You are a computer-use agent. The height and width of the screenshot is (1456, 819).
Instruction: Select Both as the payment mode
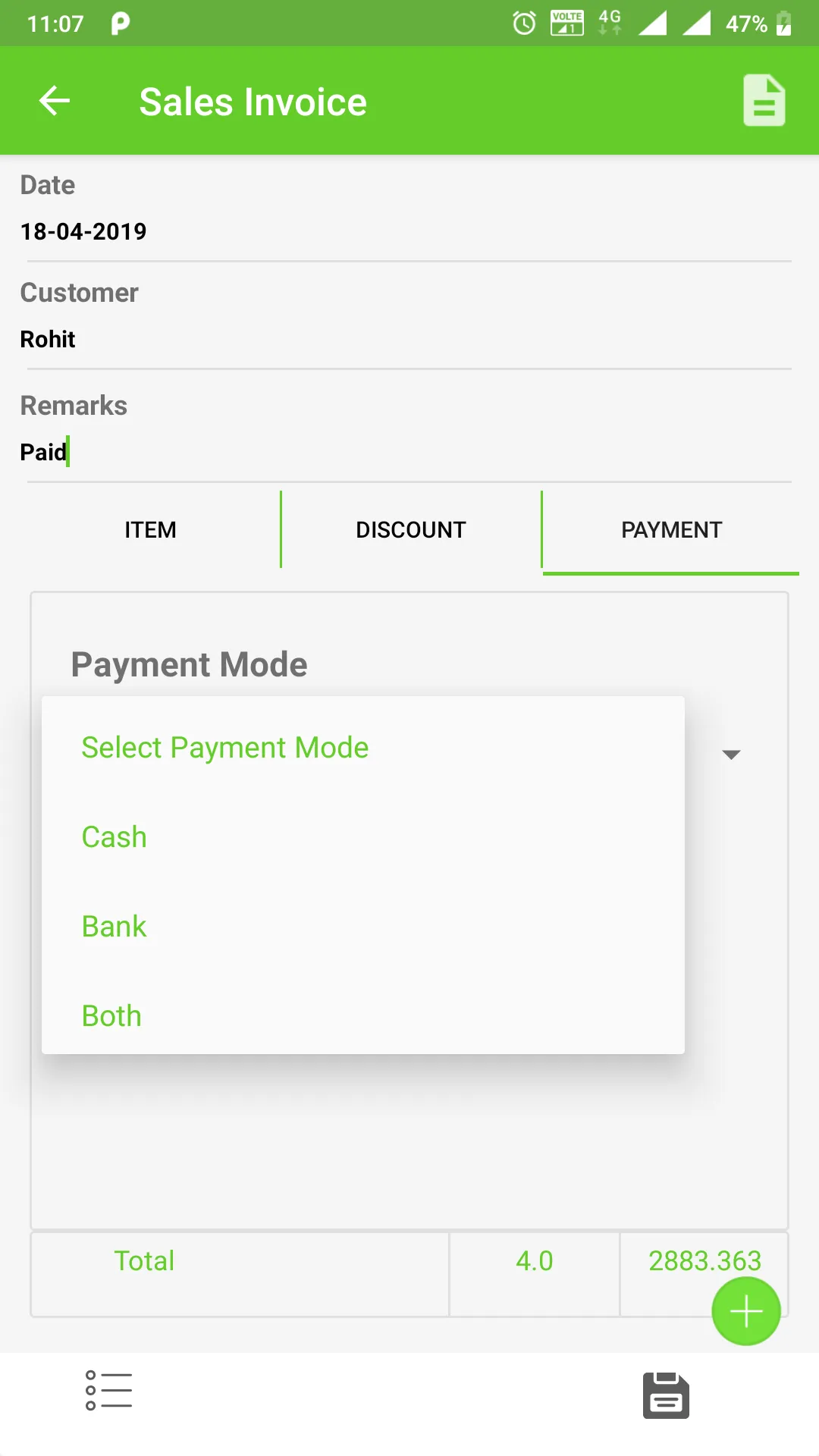pos(111,1015)
